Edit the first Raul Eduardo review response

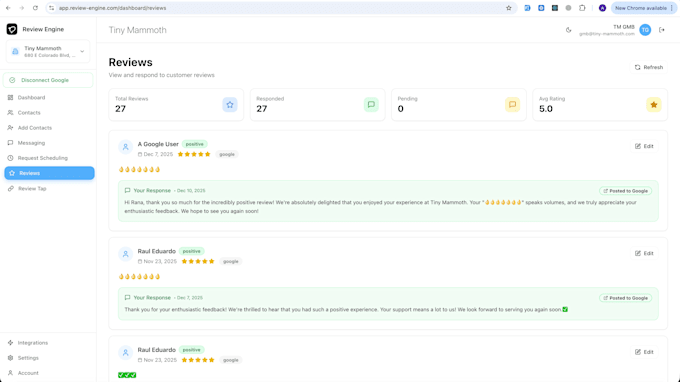click(x=644, y=253)
